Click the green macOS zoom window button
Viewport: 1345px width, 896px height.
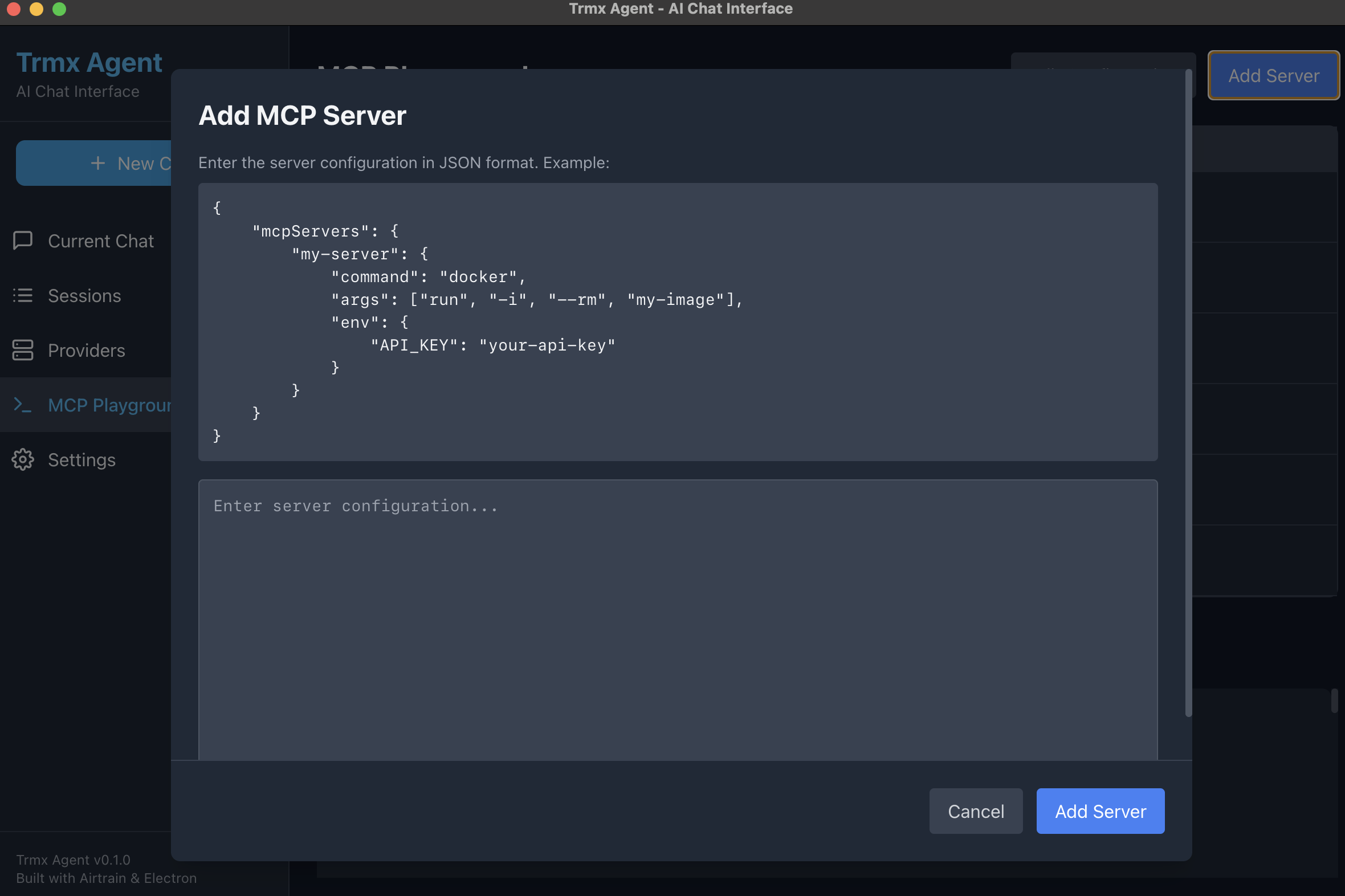click(59, 9)
